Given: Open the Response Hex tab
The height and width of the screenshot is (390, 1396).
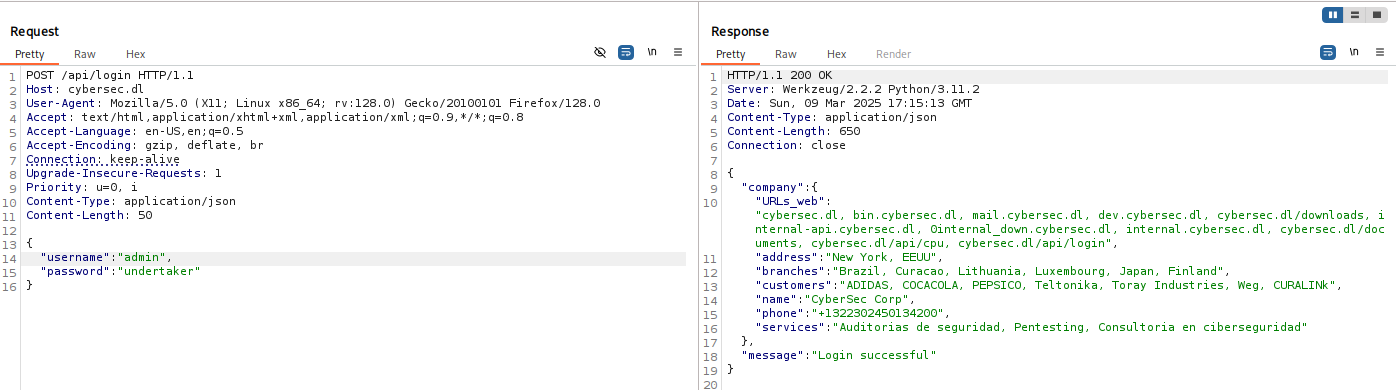Looking at the screenshot, I should [837, 54].
